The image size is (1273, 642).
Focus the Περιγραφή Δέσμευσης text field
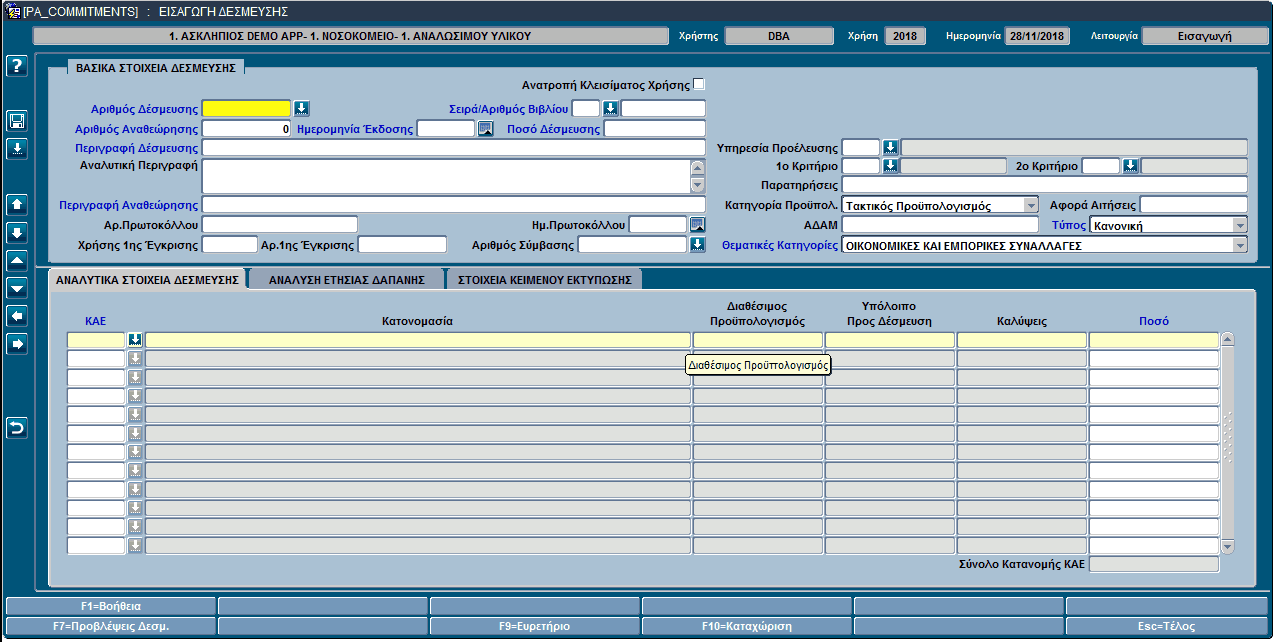coord(454,147)
